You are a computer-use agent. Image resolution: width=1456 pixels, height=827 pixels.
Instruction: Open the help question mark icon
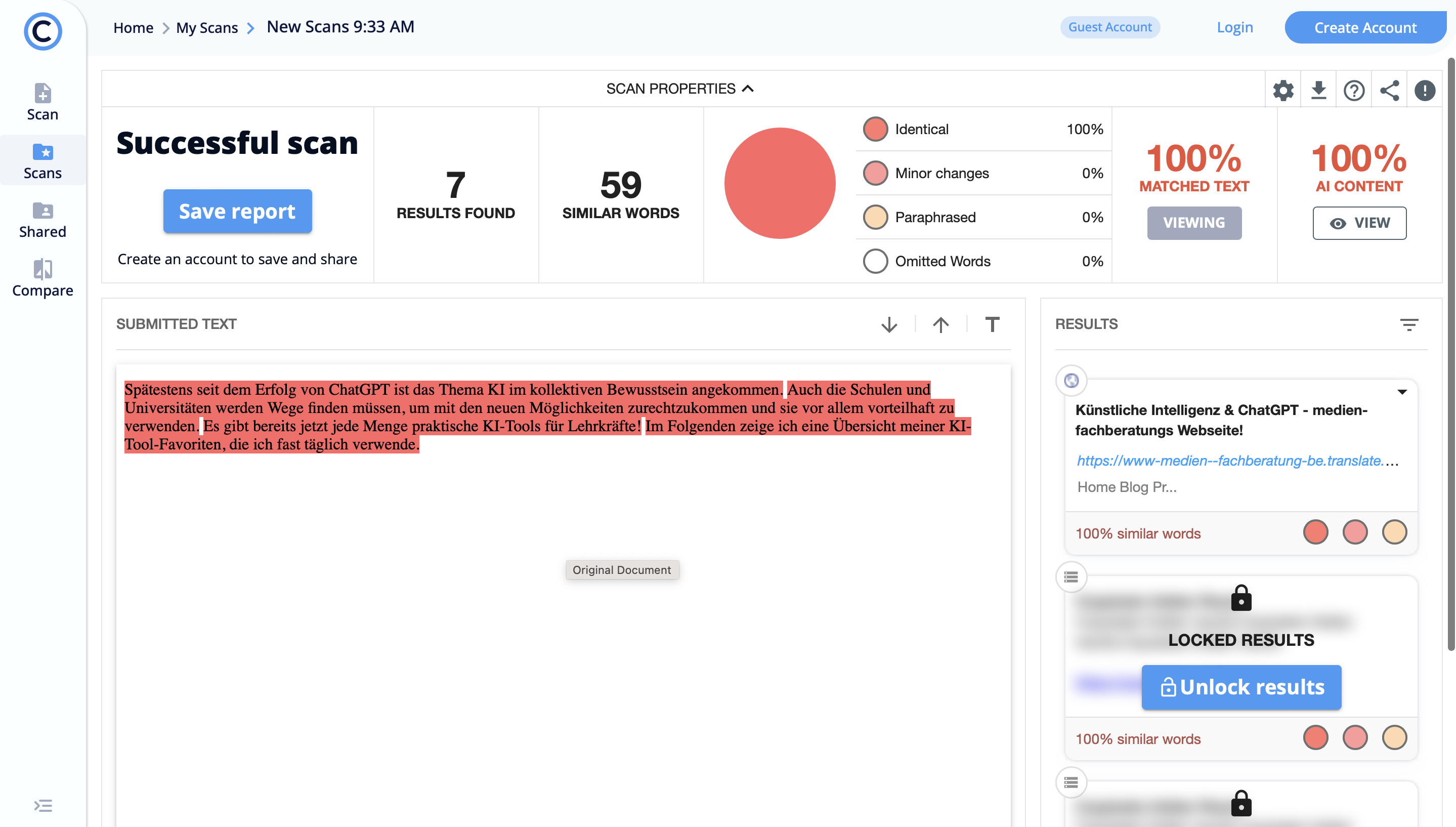click(x=1354, y=90)
